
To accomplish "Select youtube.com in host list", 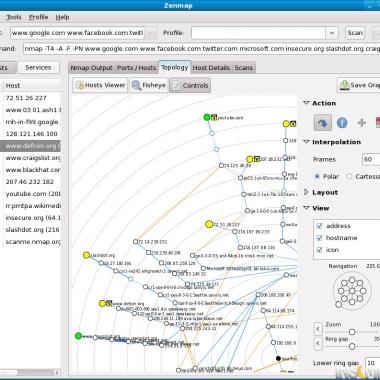I will coord(31,194).
